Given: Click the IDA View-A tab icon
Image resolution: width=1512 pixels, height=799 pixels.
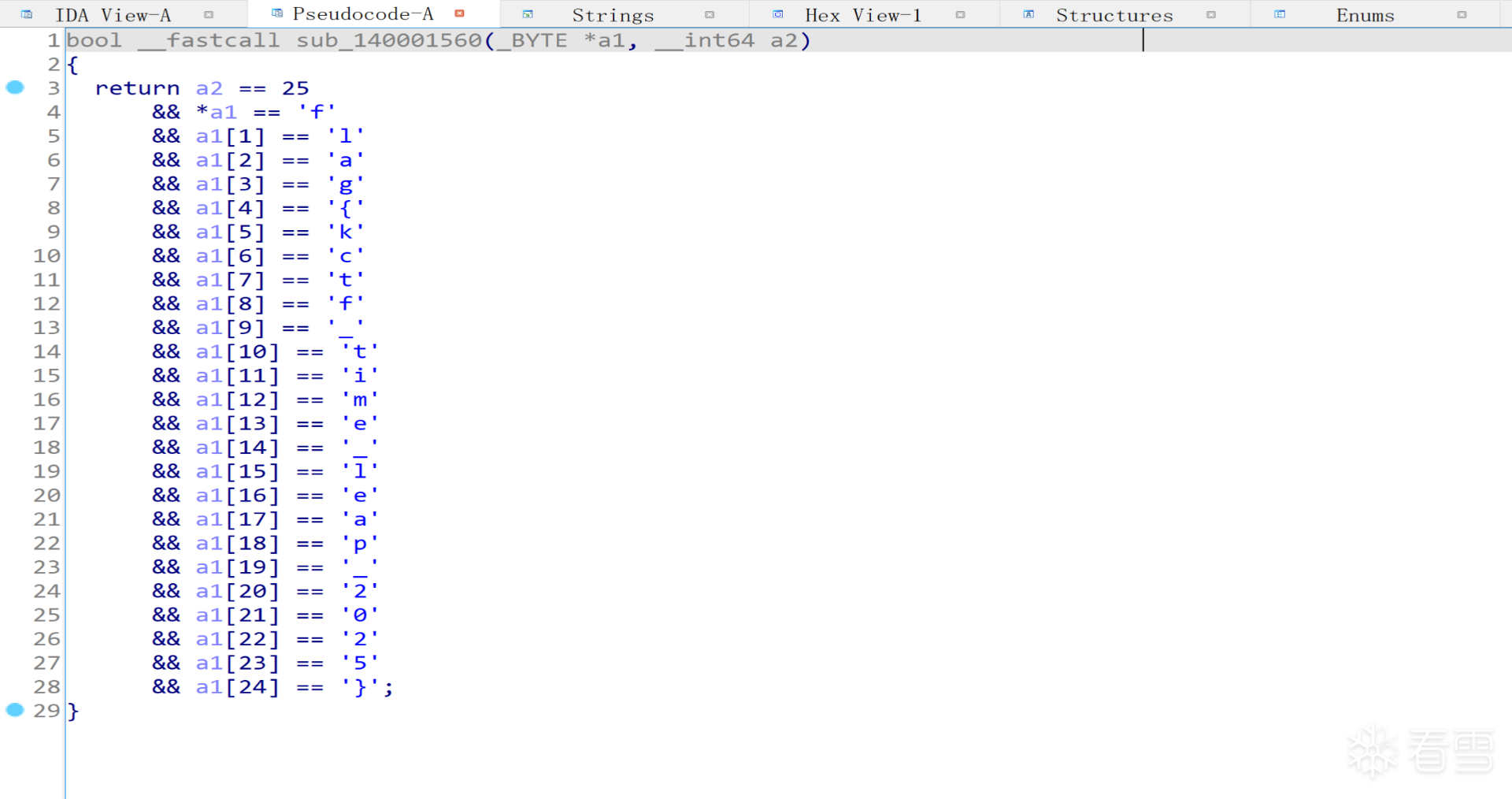Looking at the screenshot, I should pos(27,15).
